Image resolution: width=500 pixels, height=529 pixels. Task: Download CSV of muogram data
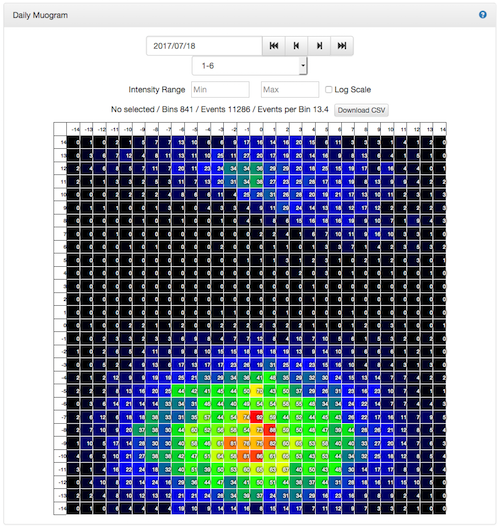point(361,110)
